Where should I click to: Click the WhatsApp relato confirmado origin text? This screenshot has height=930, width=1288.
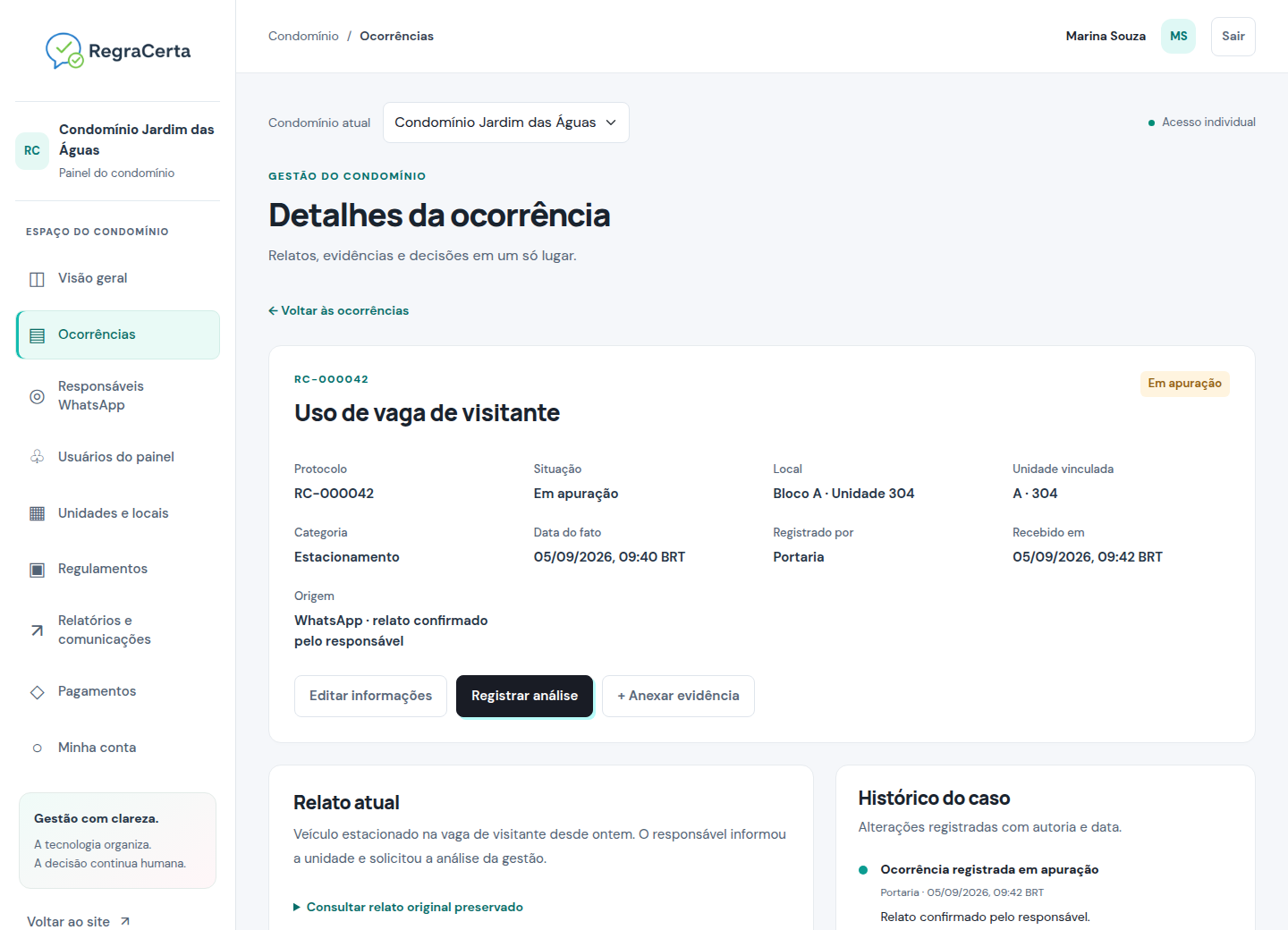click(x=391, y=630)
